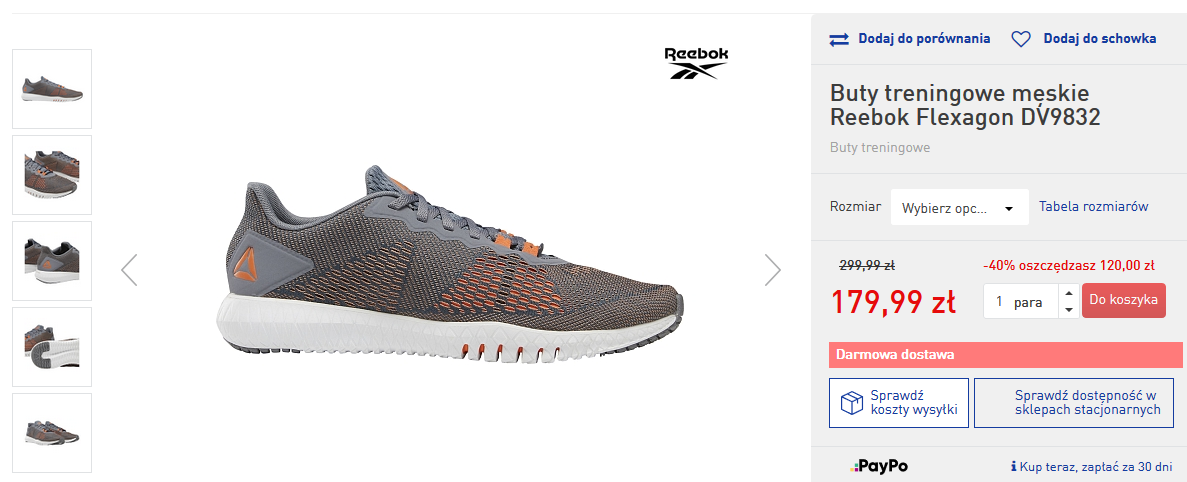Show the previous product image arrow
1187x482 pixels.
pyautogui.click(x=129, y=269)
